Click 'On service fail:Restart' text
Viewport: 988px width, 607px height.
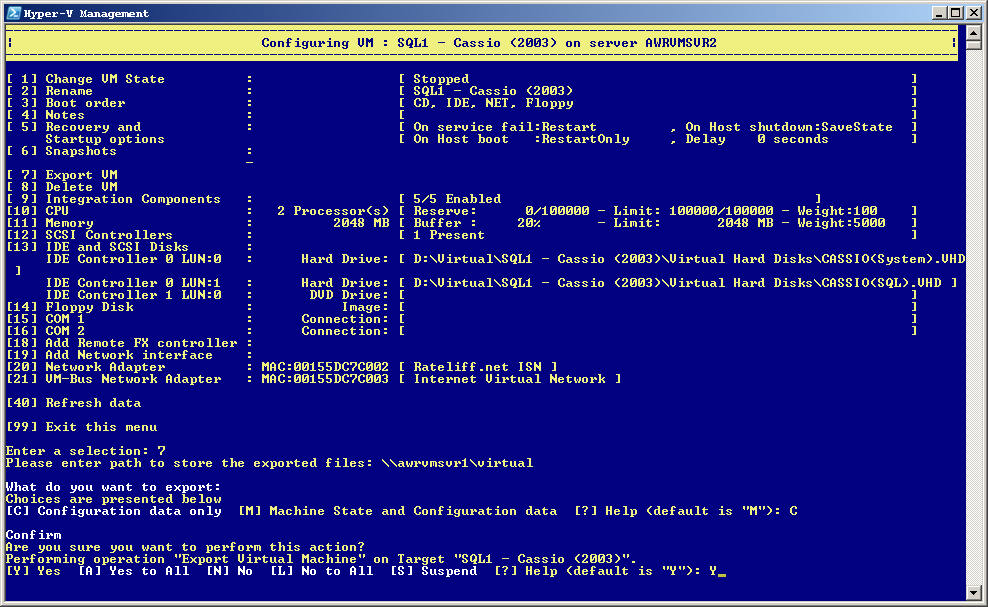(x=505, y=127)
